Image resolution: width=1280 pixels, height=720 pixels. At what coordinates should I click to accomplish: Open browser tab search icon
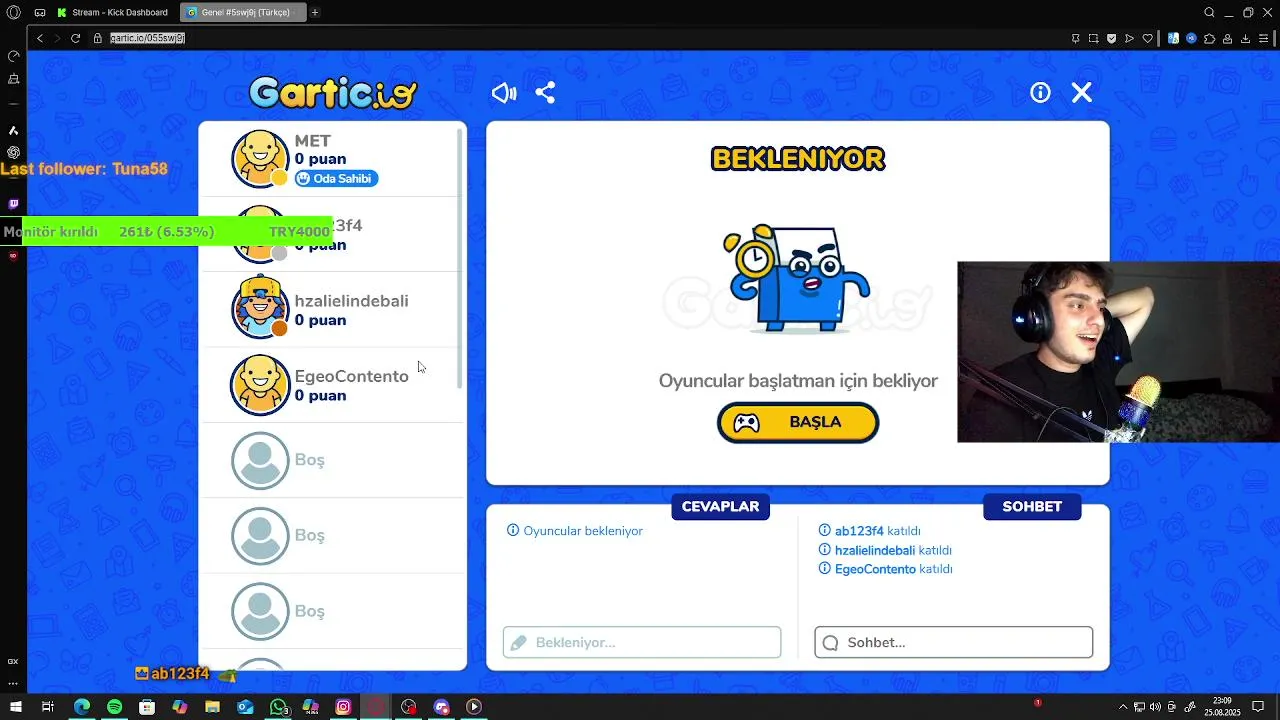point(1209,12)
